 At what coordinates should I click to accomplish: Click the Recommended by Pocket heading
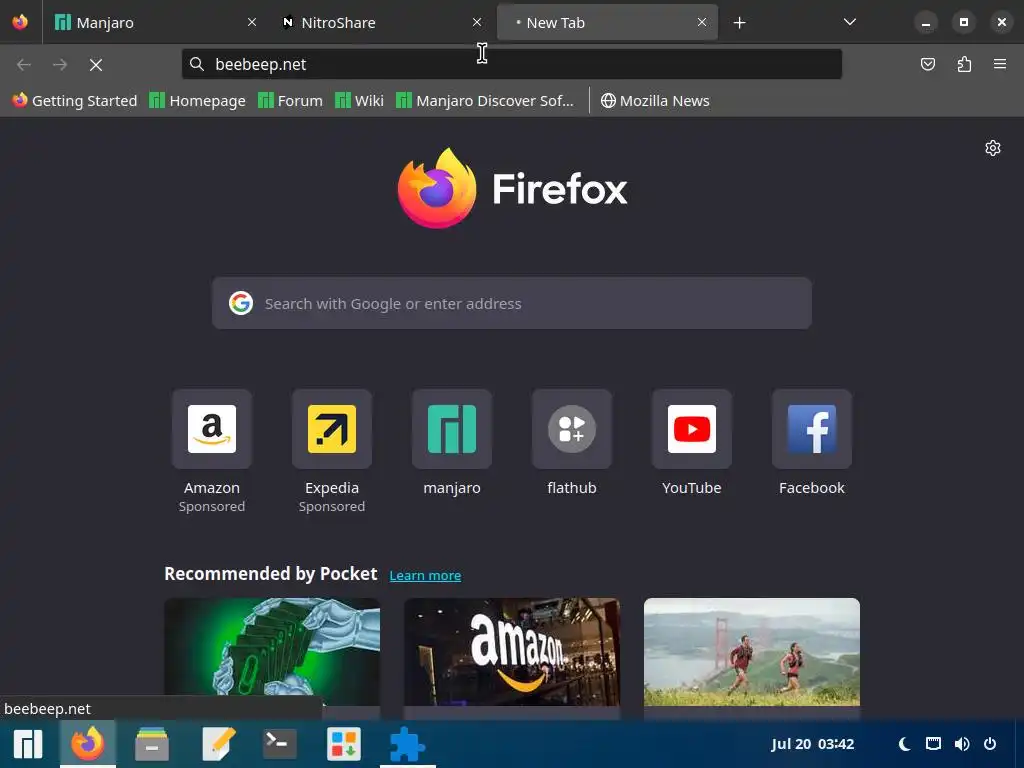[270, 573]
